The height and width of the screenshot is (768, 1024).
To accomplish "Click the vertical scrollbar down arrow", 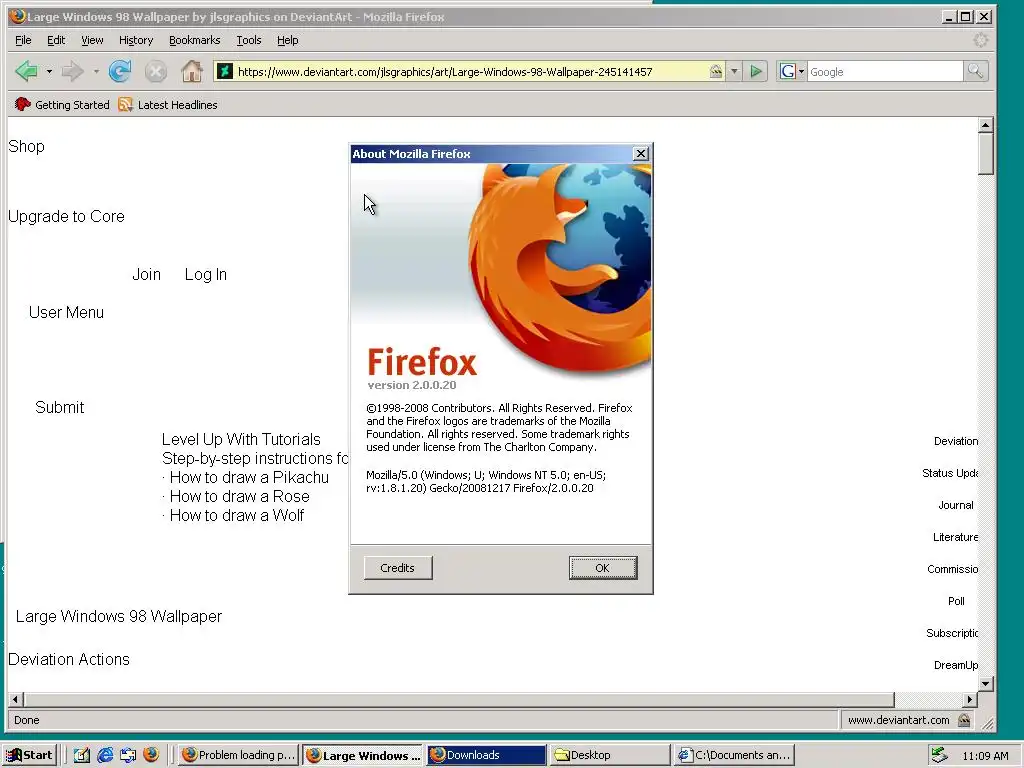I will pyautogui.click(x=985, y=684).
